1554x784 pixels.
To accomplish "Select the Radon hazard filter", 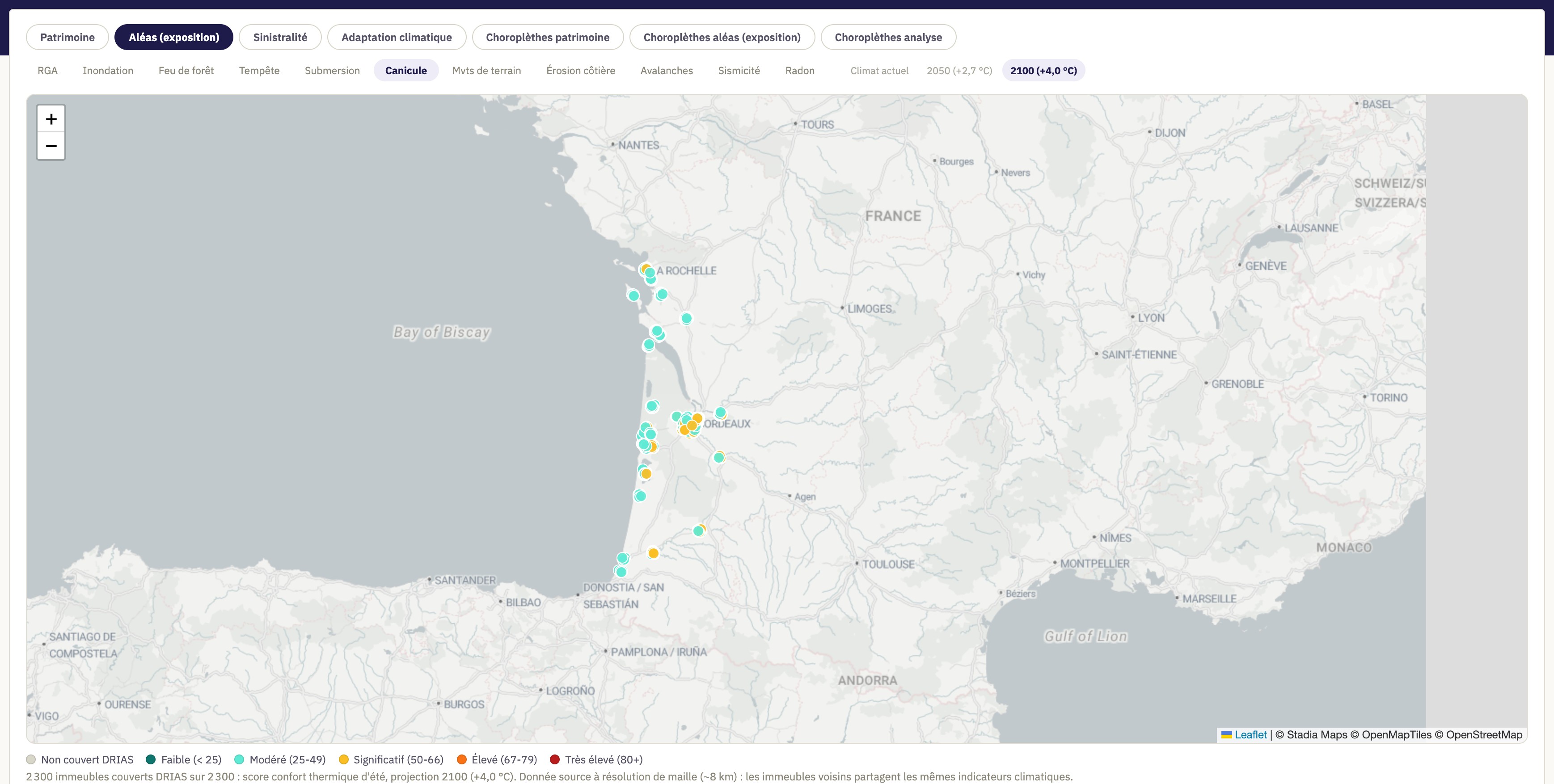I will point(799,71).
